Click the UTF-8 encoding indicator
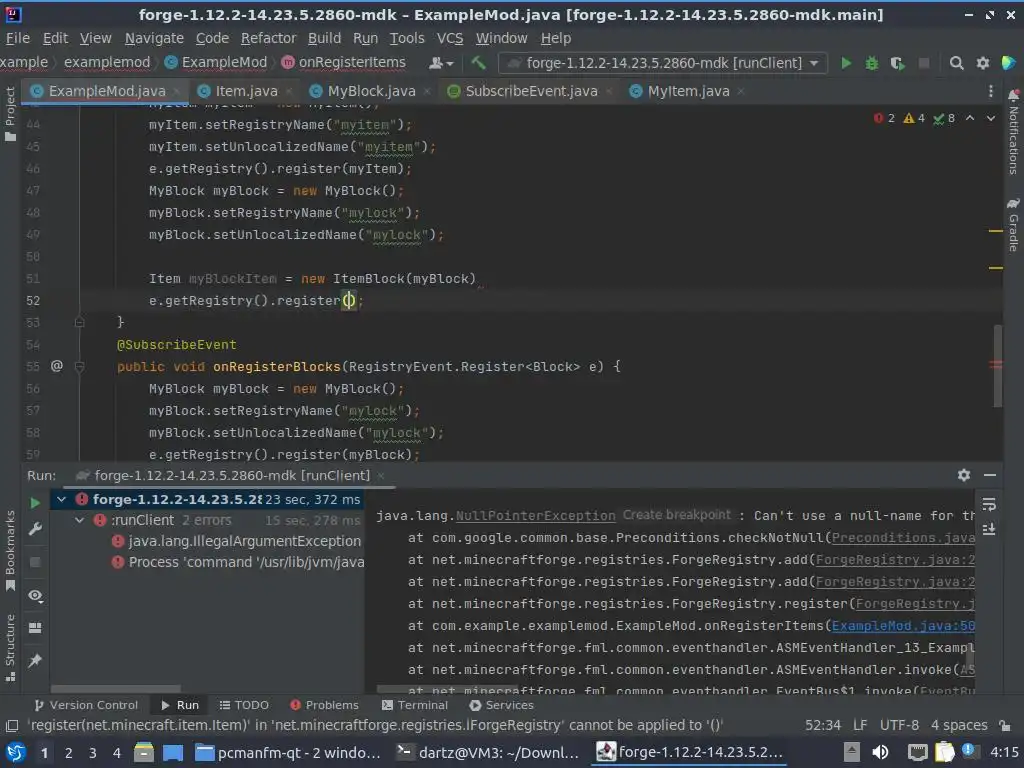This screenshot has width=1024, height=768. [899, 725]
